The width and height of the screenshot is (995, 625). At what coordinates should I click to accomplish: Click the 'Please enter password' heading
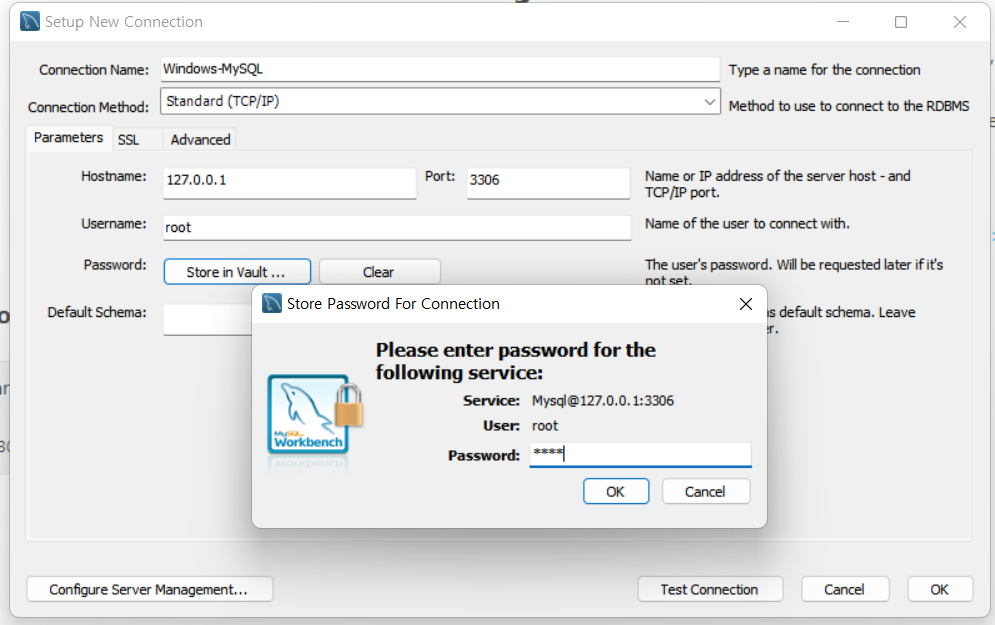pyautogui.click(x=515, y=361)
